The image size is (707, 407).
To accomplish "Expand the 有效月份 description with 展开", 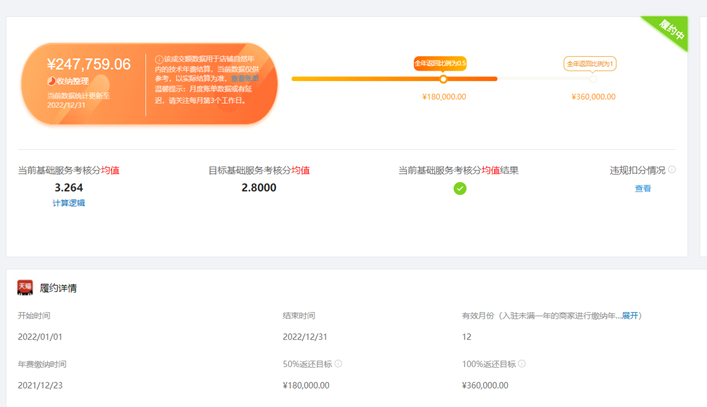I will 630,315.
